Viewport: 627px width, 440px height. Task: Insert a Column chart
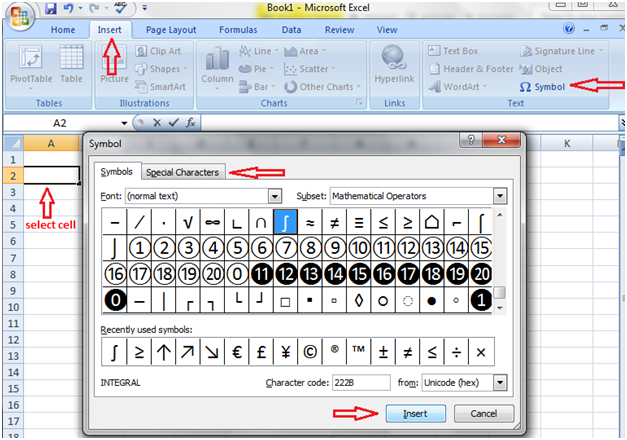point(217,67)
